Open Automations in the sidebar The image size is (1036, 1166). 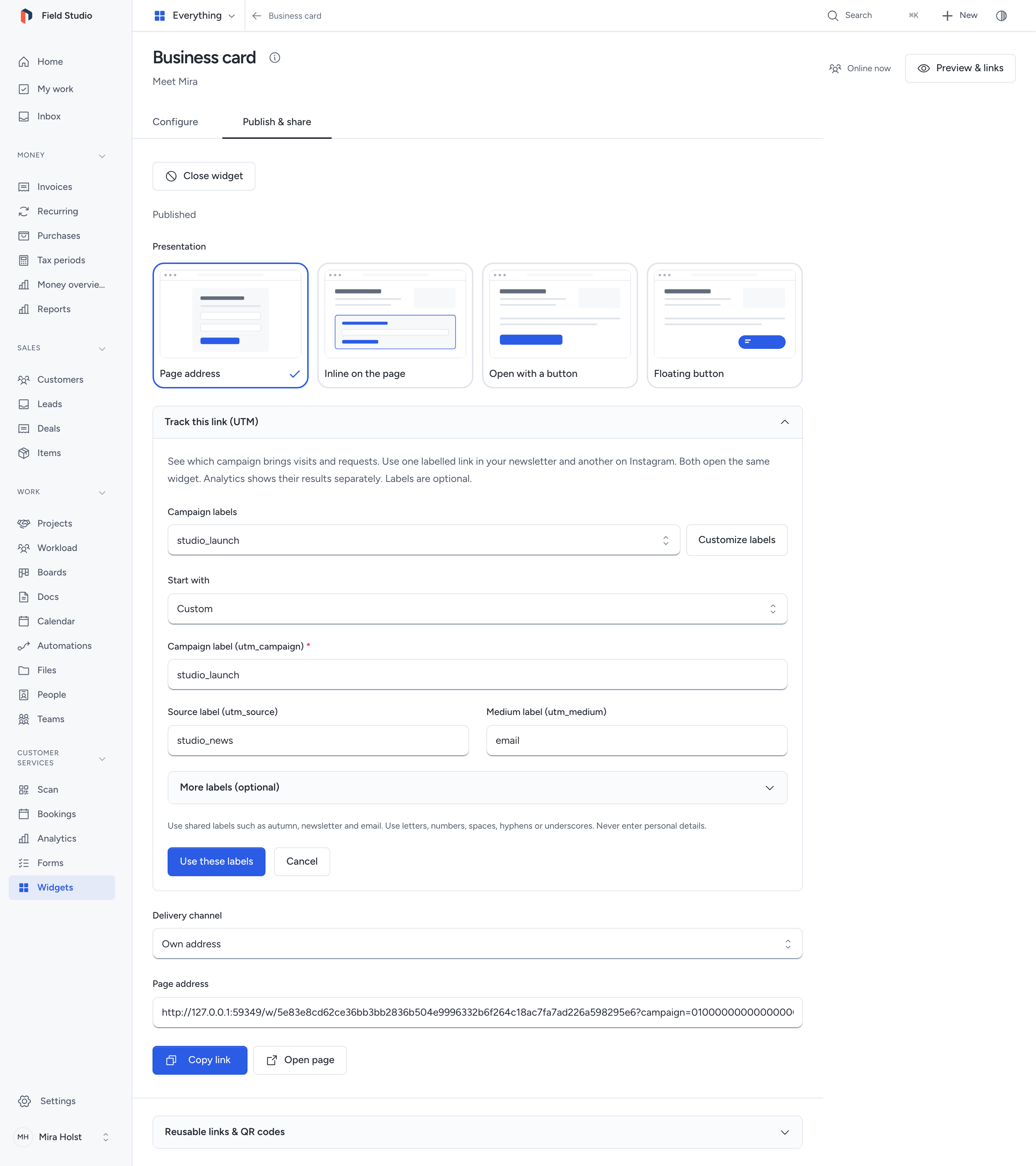pos(62,646)
